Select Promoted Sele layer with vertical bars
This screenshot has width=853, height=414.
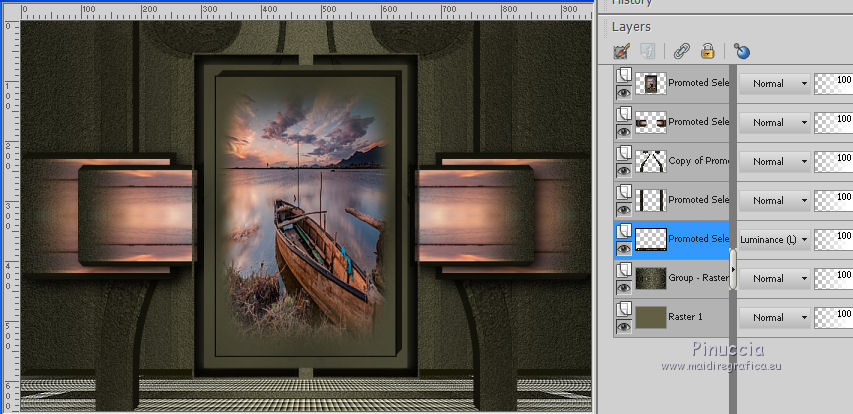699,200
